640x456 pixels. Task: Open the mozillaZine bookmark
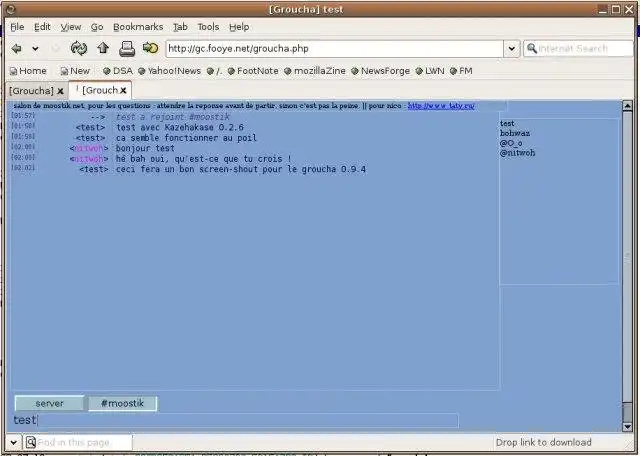point(315,71)
